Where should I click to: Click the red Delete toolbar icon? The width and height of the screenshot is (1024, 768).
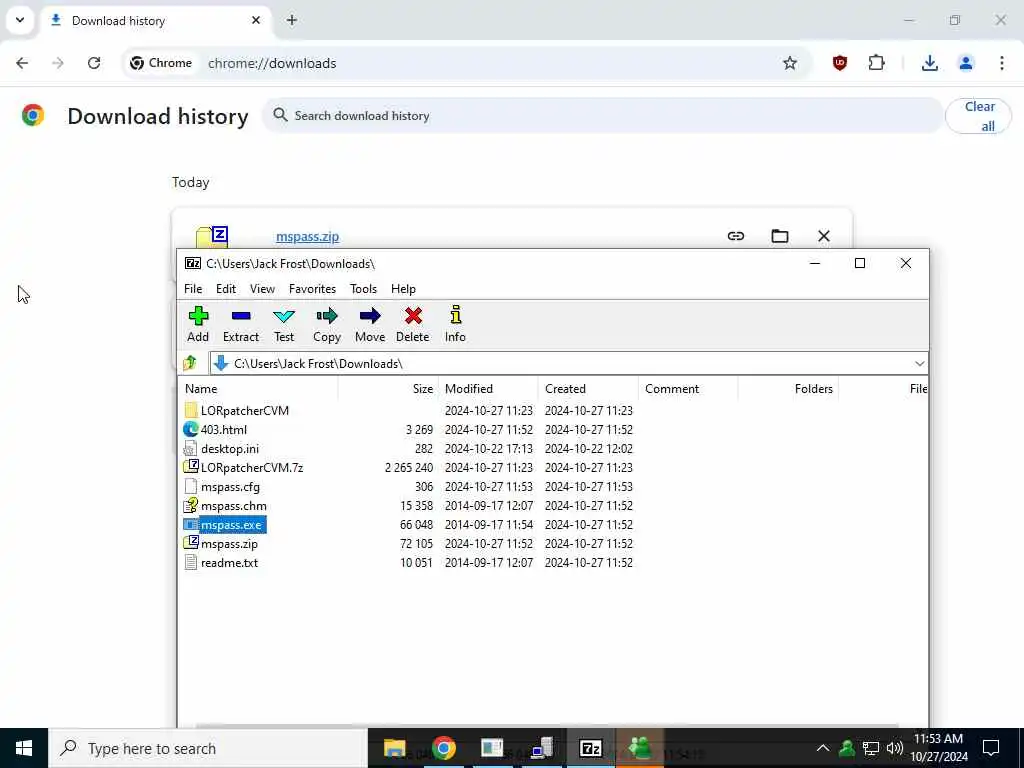tap(413, 325)
